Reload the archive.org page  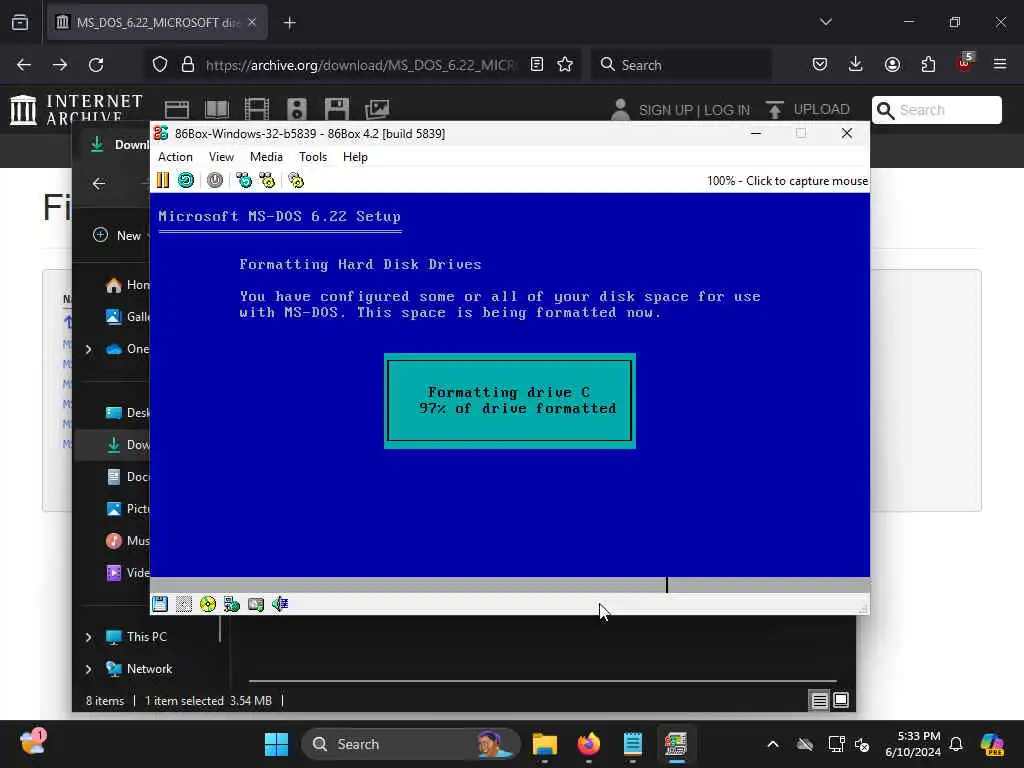[x=96, y=65]
